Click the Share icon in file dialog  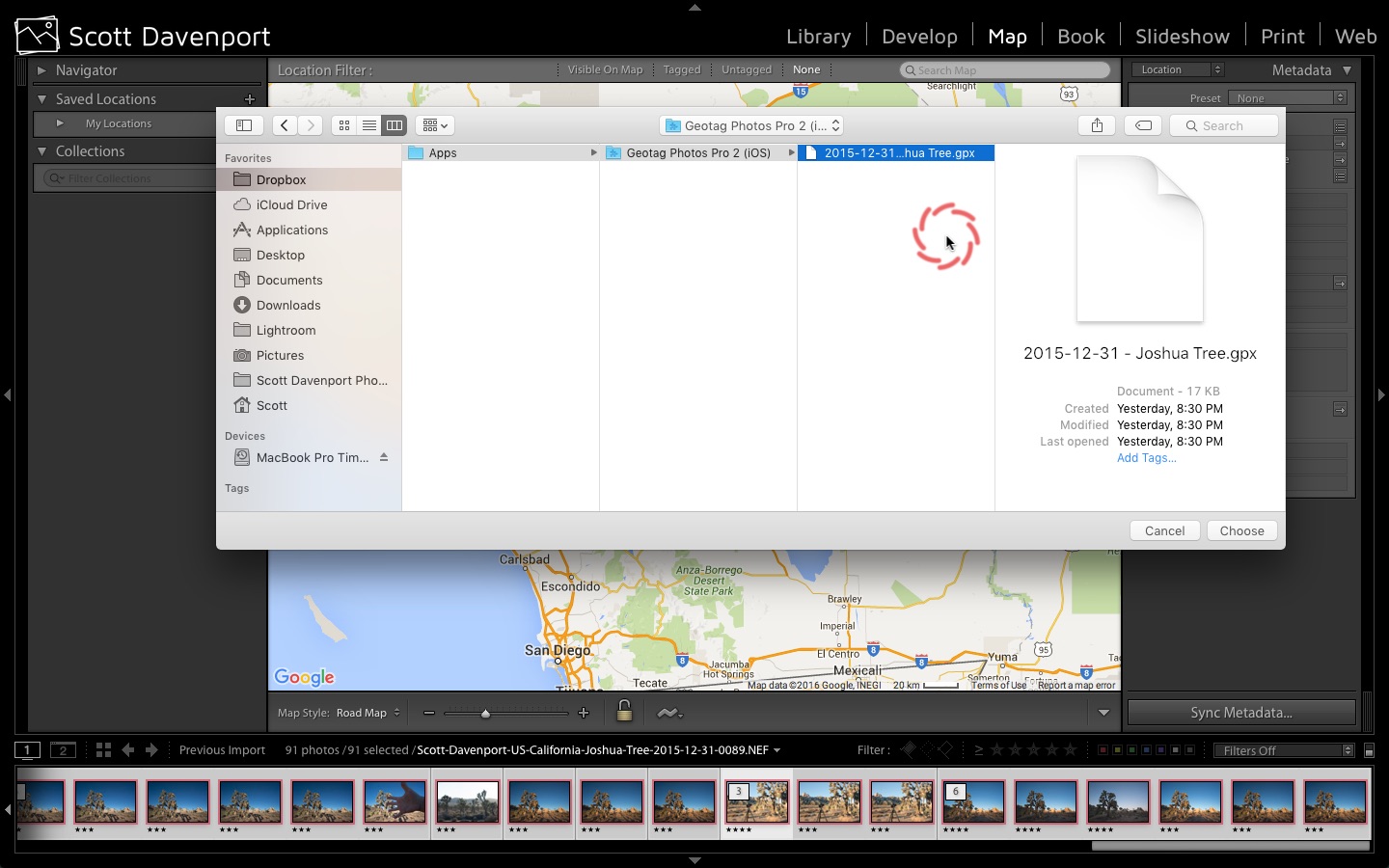[1097, 125]
